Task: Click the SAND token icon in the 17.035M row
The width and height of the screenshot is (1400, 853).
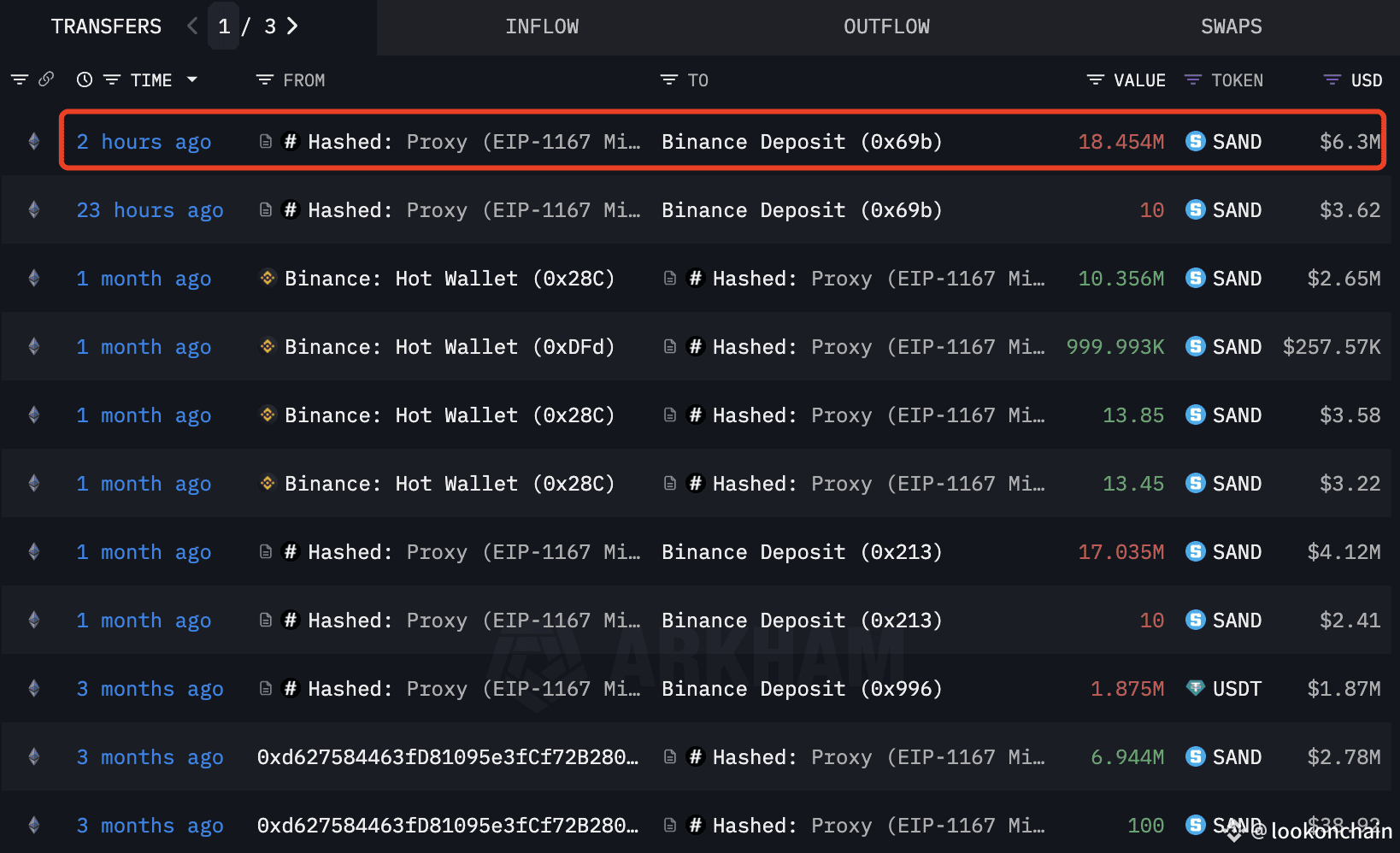Action: coord(1196,551)
